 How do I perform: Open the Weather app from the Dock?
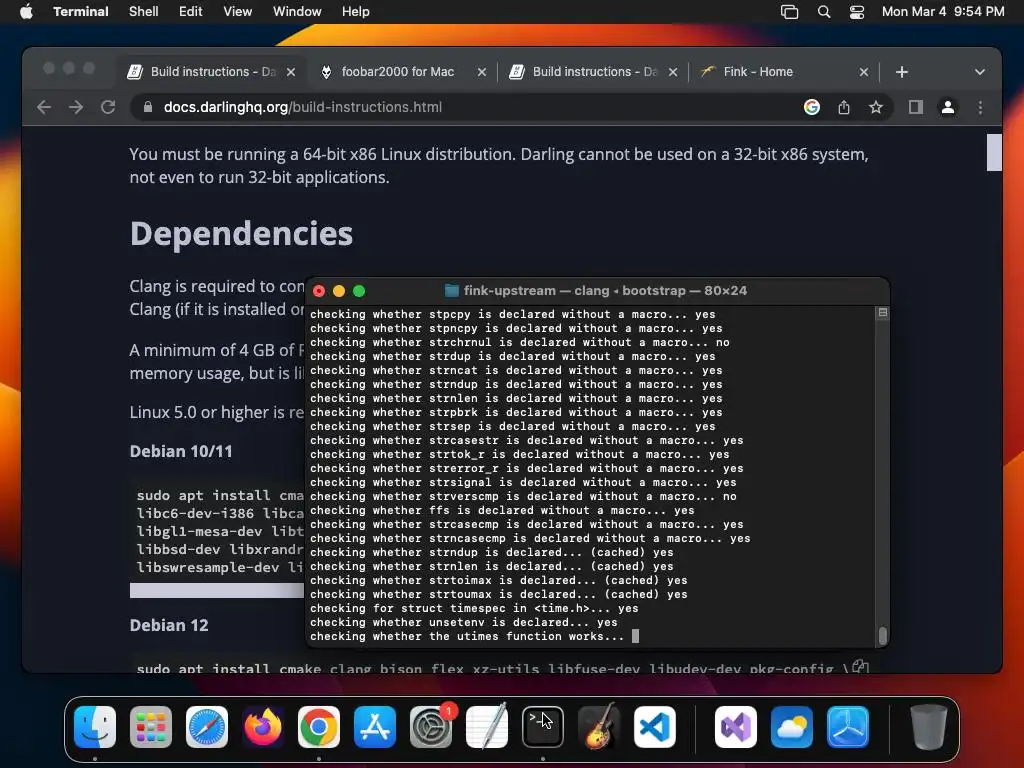(792, 727)
